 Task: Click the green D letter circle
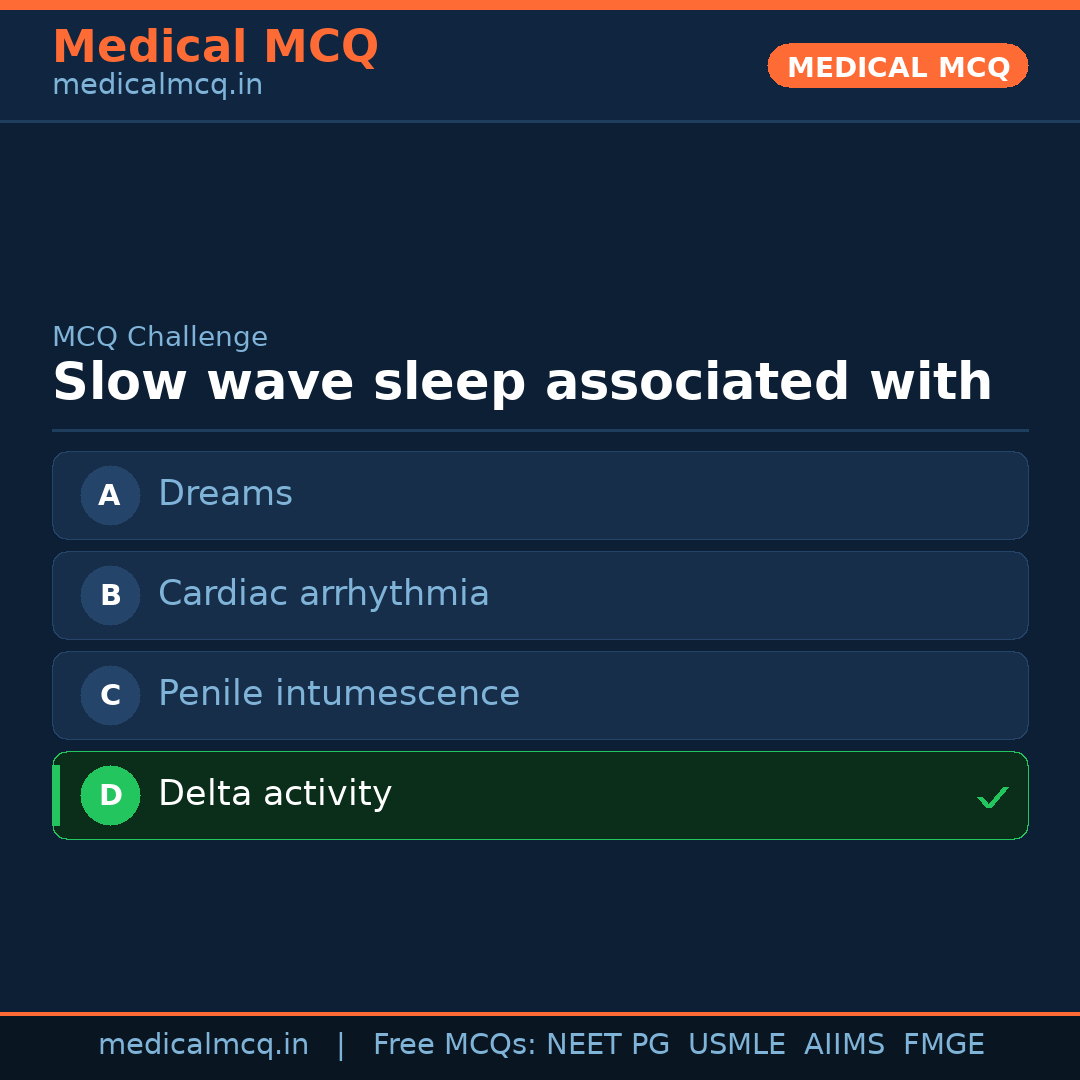(110, 795)
